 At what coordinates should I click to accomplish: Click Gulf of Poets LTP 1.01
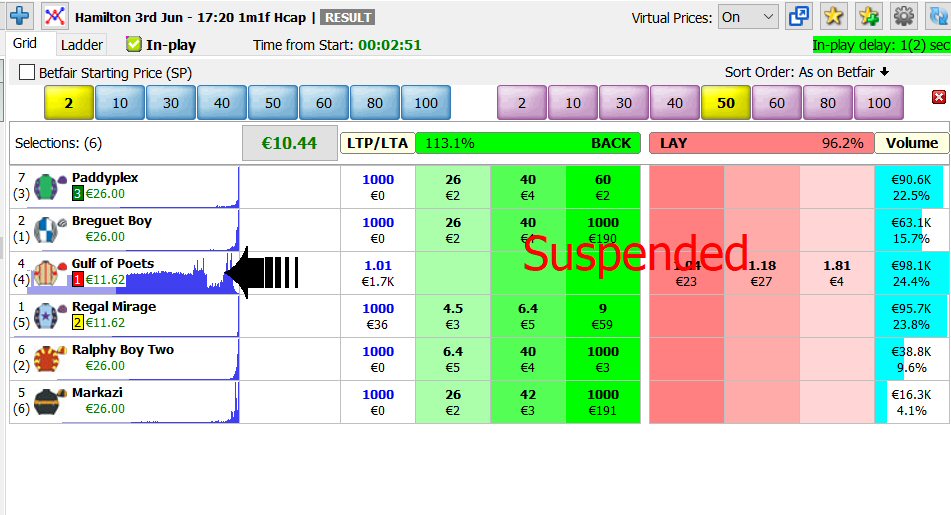point(377,273)
